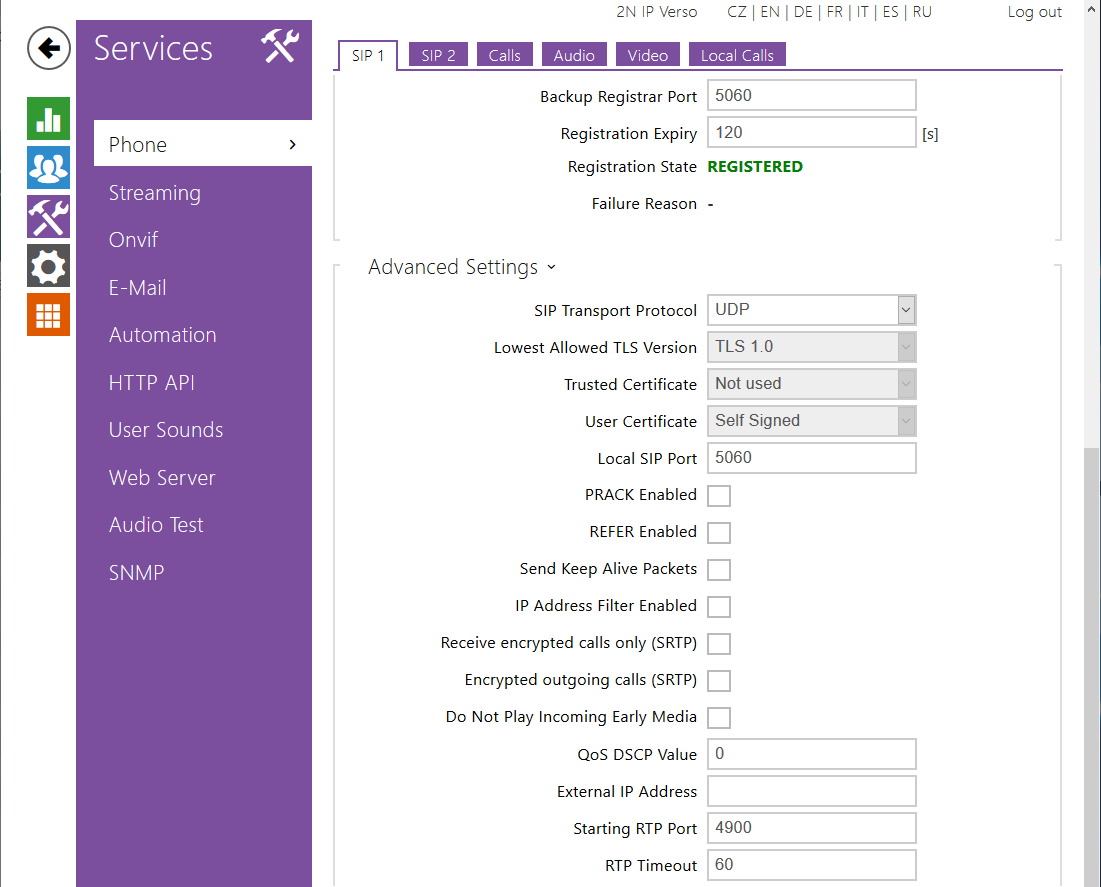The image size is (1101, 887).
Task: Open the blue Directory users icon
Action: [x=48, y=168]
